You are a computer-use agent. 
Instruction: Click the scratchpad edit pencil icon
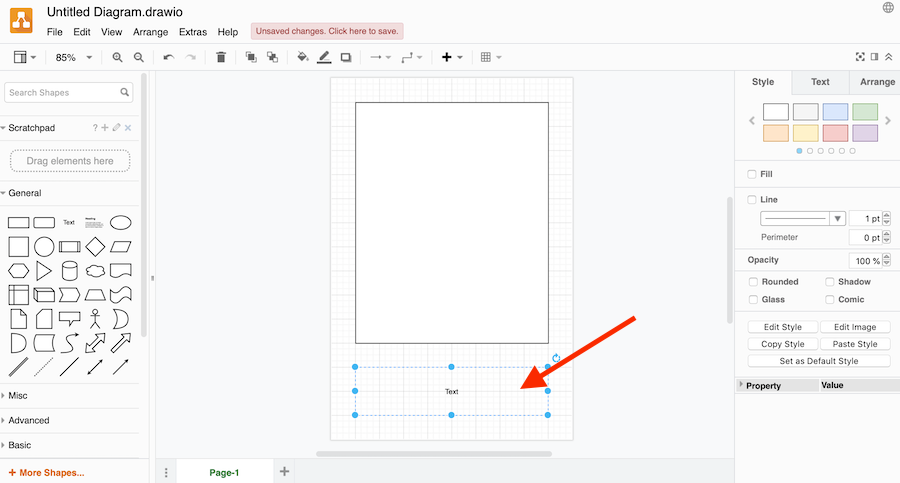tap(117, 127)
